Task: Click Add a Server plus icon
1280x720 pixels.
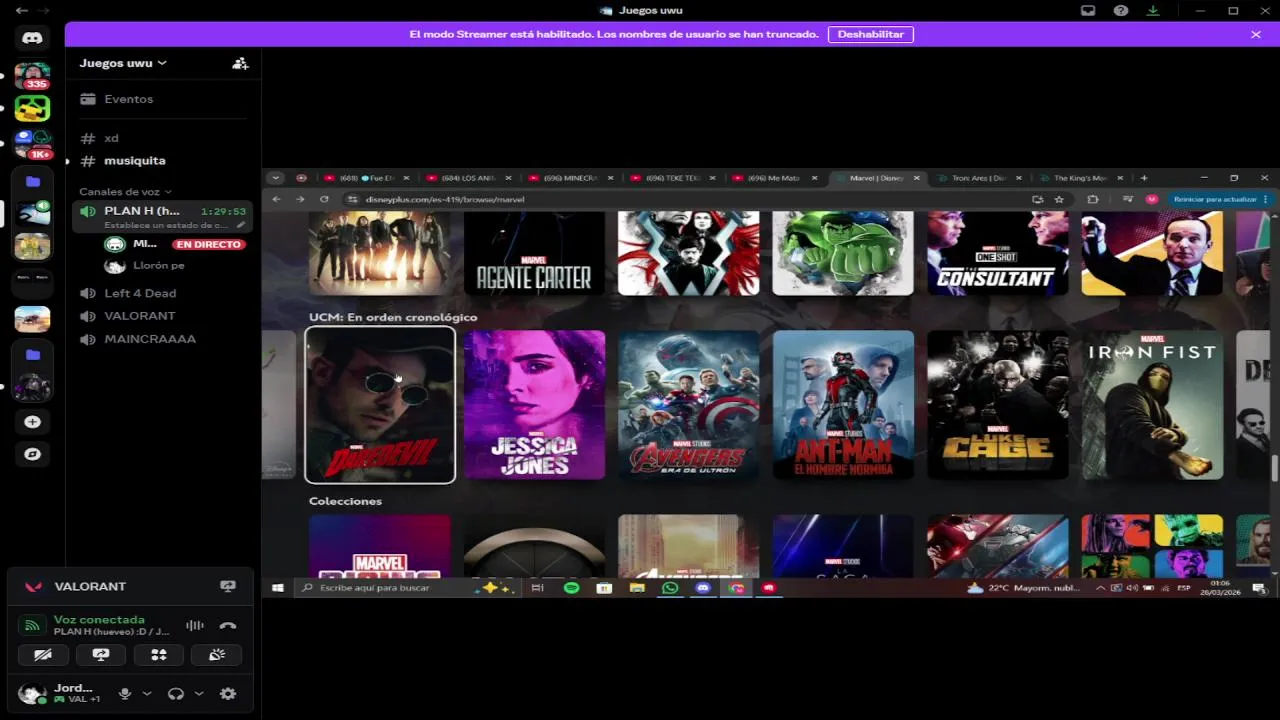Action: click(x=32, y=422)
